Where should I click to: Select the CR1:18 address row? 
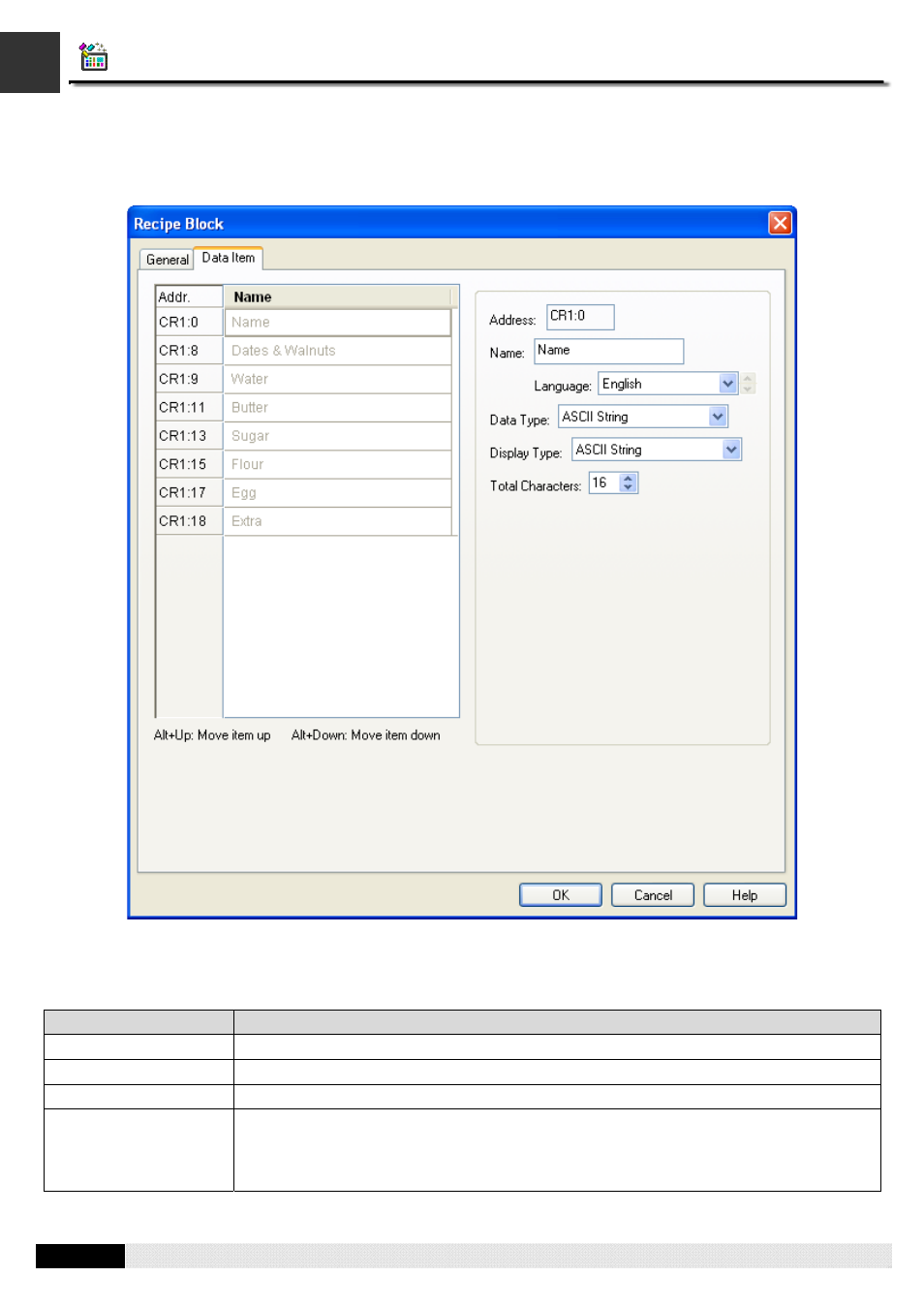click(189, 521)
